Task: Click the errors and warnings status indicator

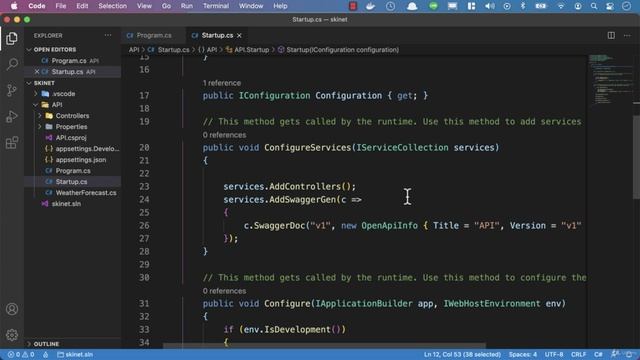Action: [x=21, y=355]
